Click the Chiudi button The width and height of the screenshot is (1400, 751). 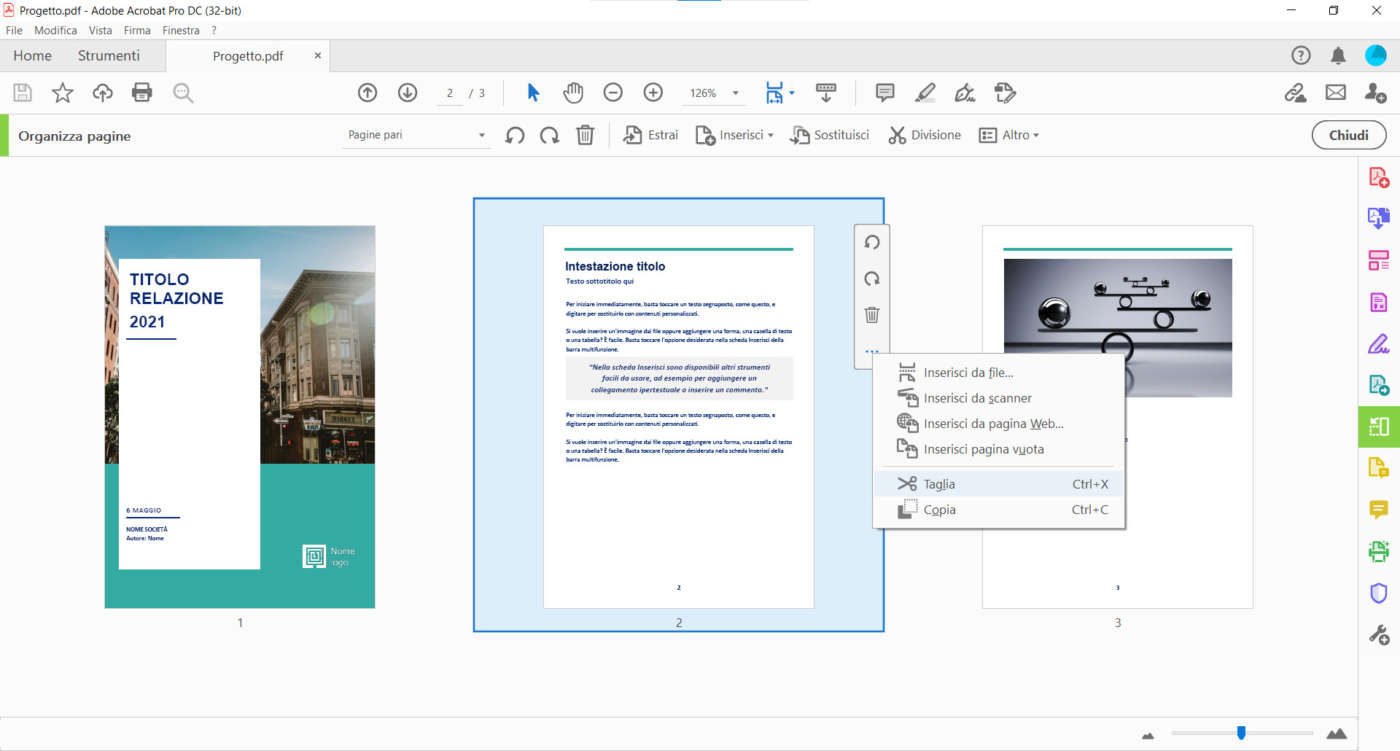[1348, 134]
